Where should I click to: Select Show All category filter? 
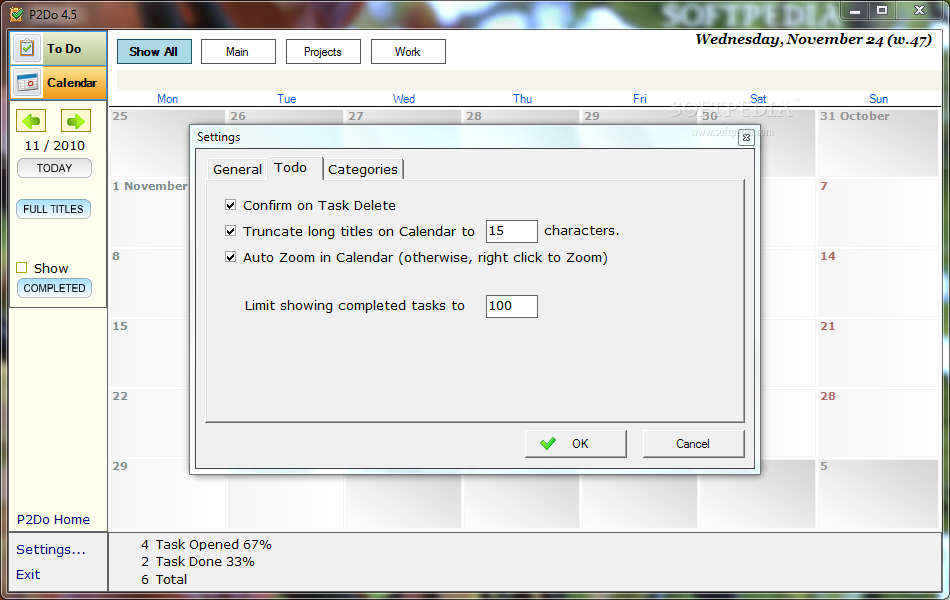point(154,52)
